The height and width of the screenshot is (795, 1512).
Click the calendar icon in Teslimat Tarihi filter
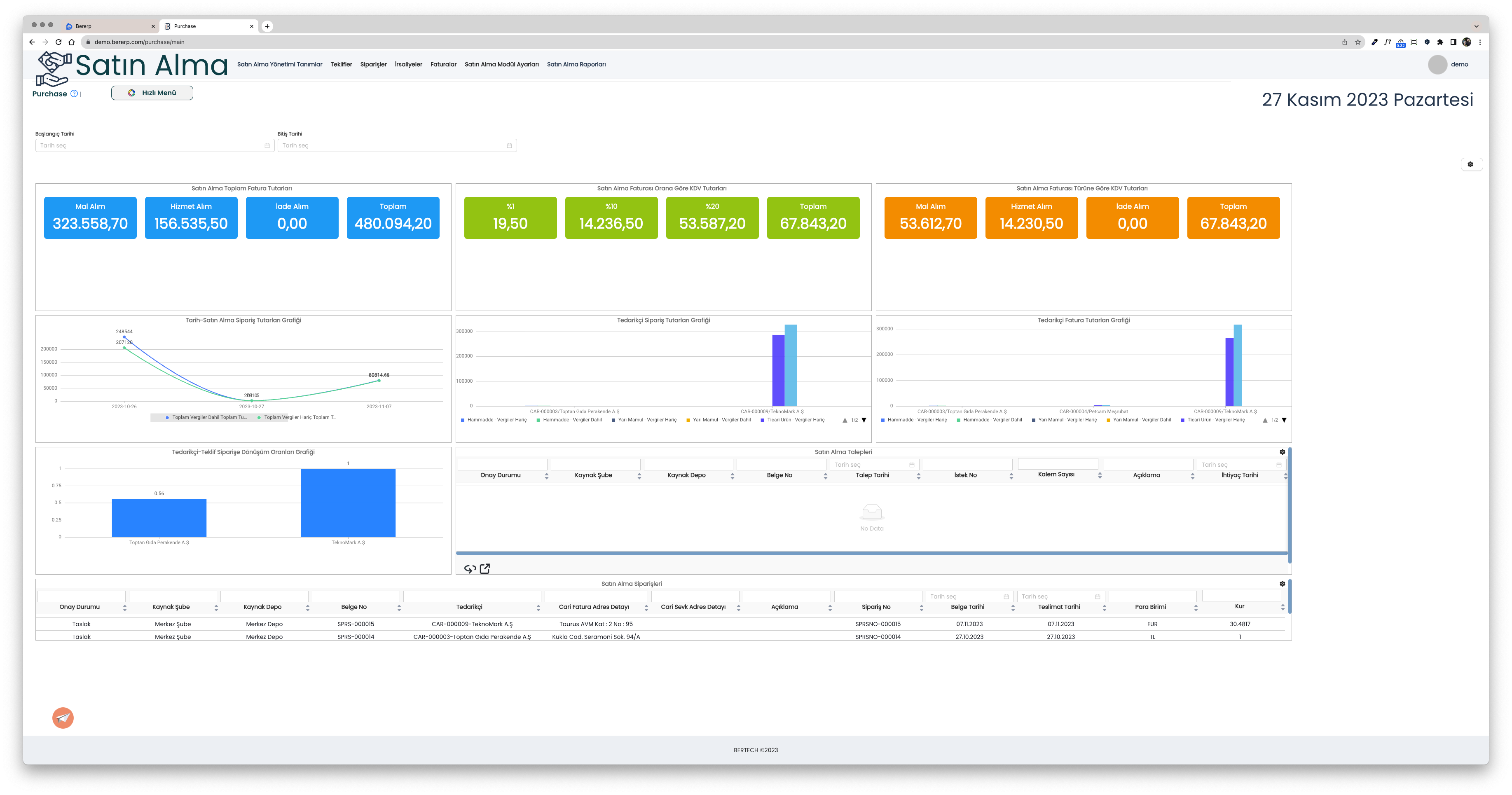(1098, 597)
